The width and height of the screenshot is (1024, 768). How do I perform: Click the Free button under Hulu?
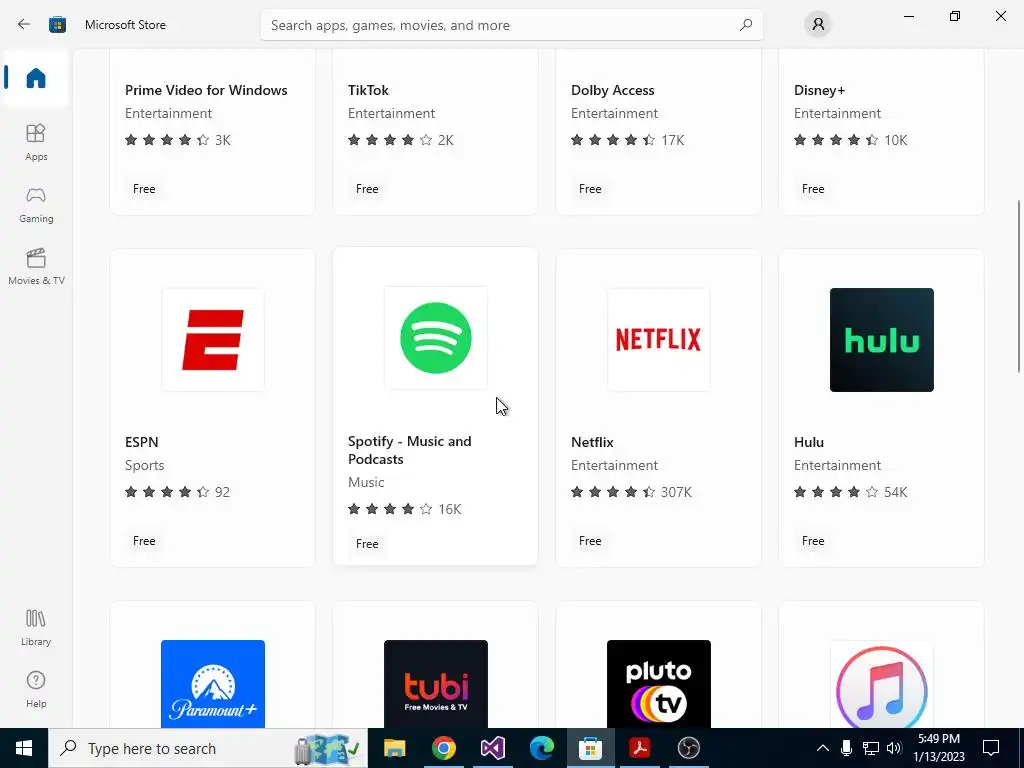click(x=813, y=541)
